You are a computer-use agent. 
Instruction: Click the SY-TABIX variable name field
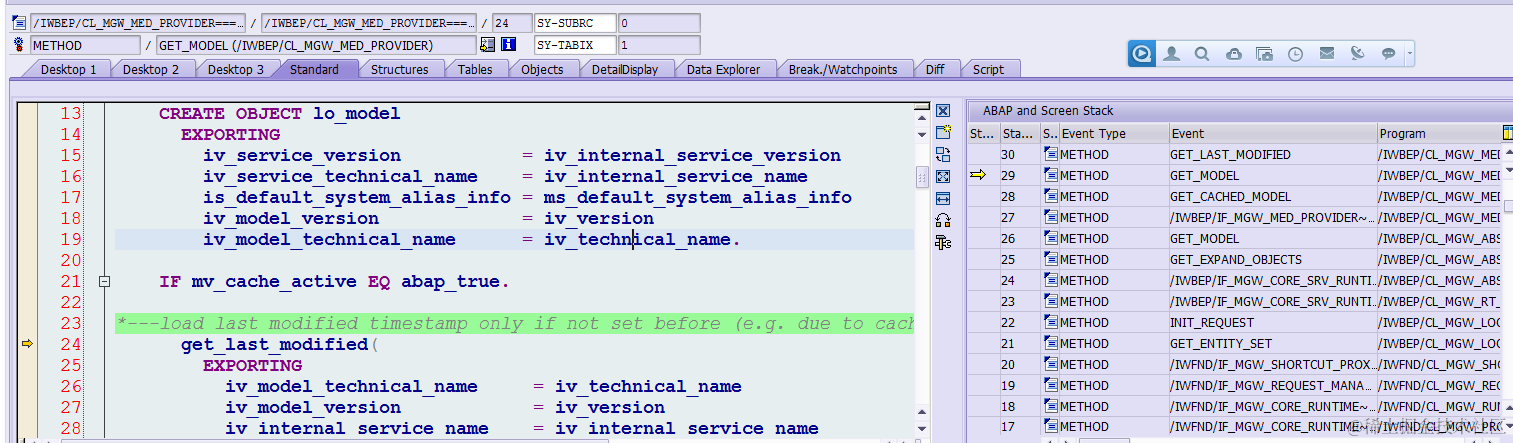point(574,45)
